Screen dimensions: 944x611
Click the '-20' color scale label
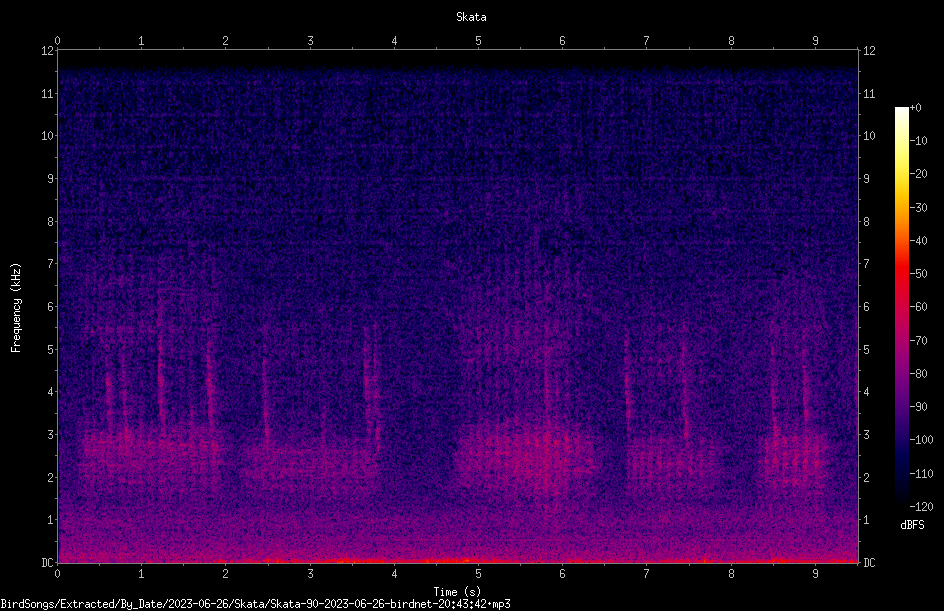click(918, 174)
